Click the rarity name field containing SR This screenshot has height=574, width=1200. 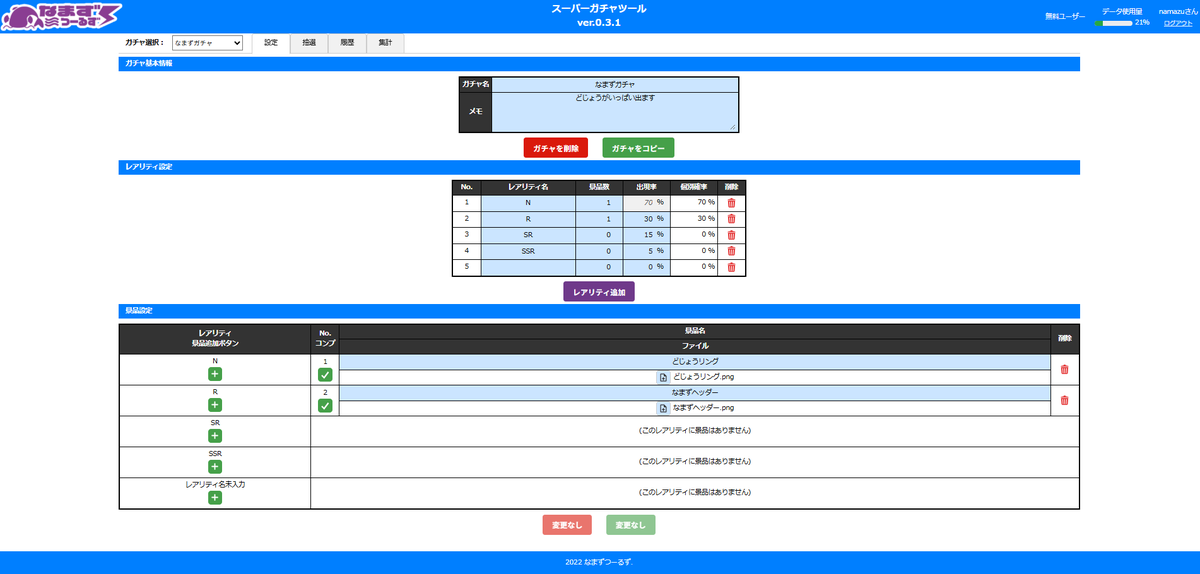coord(528,235)
